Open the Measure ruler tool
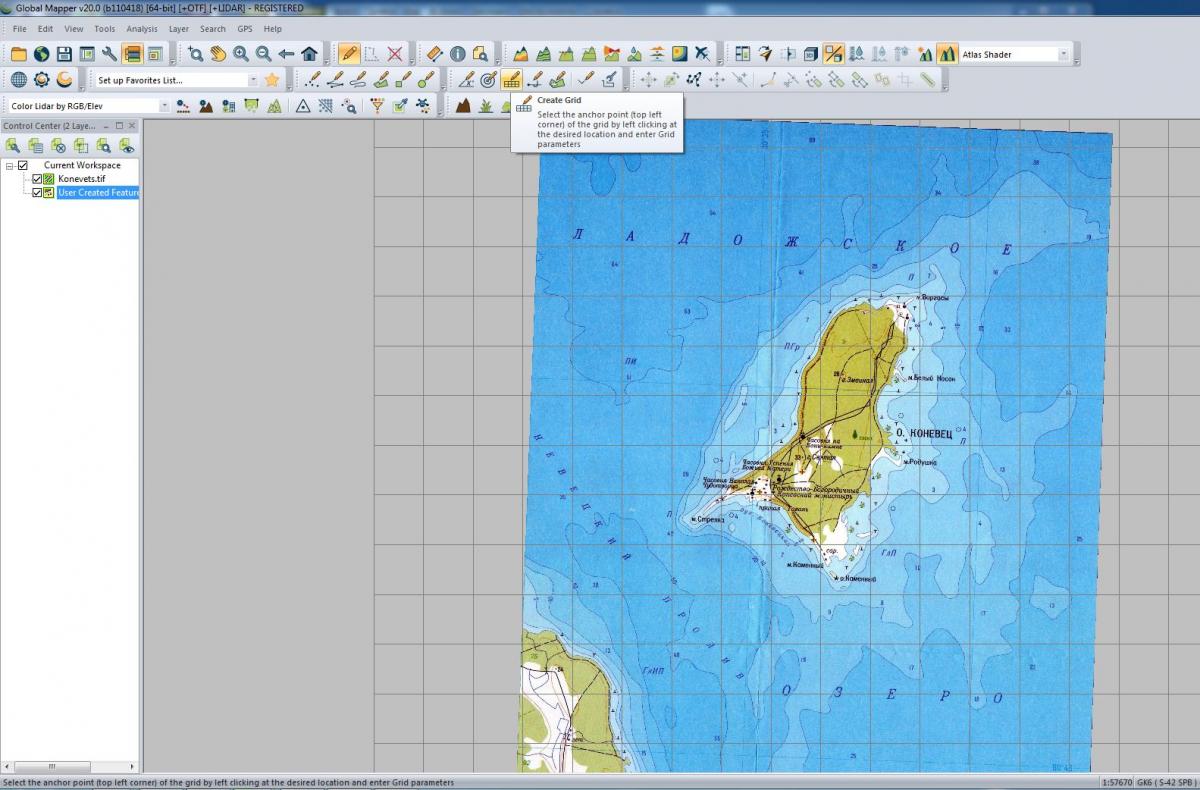Image resolution: width=1200 pixels, height=790 pixels. [x=434, y=54]
